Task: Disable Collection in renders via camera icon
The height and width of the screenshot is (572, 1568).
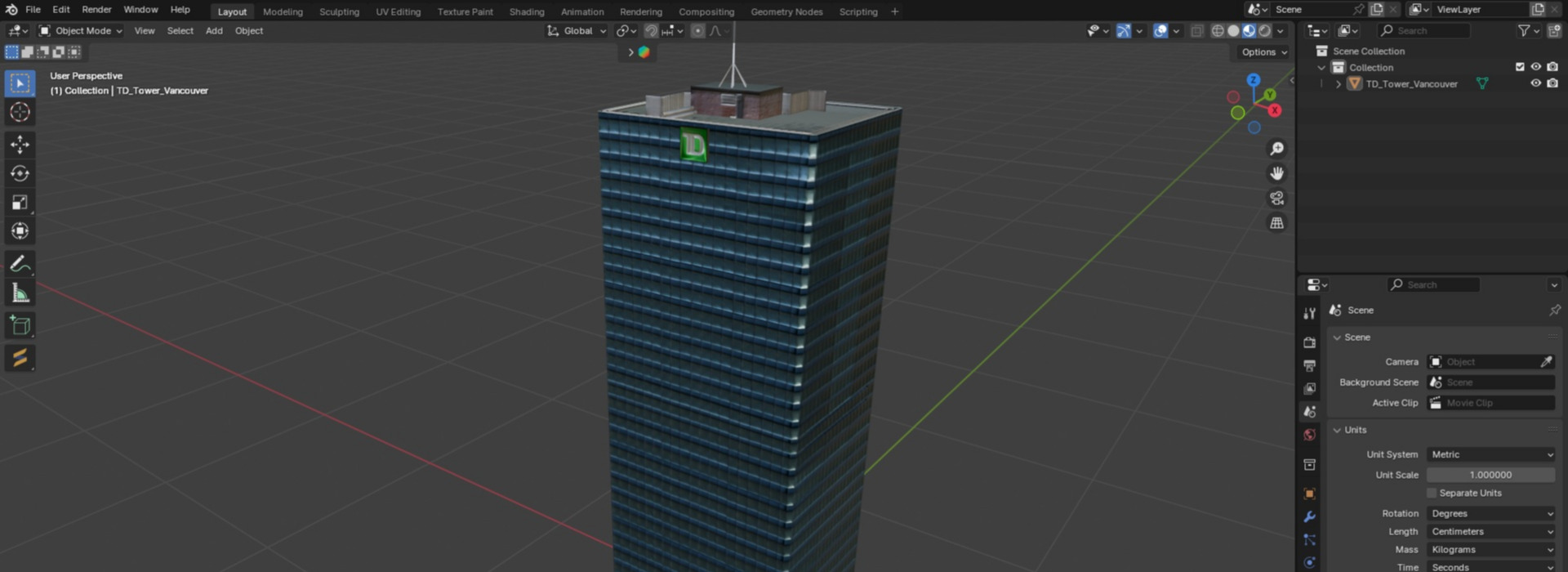Action: [x=1552, y=67]
